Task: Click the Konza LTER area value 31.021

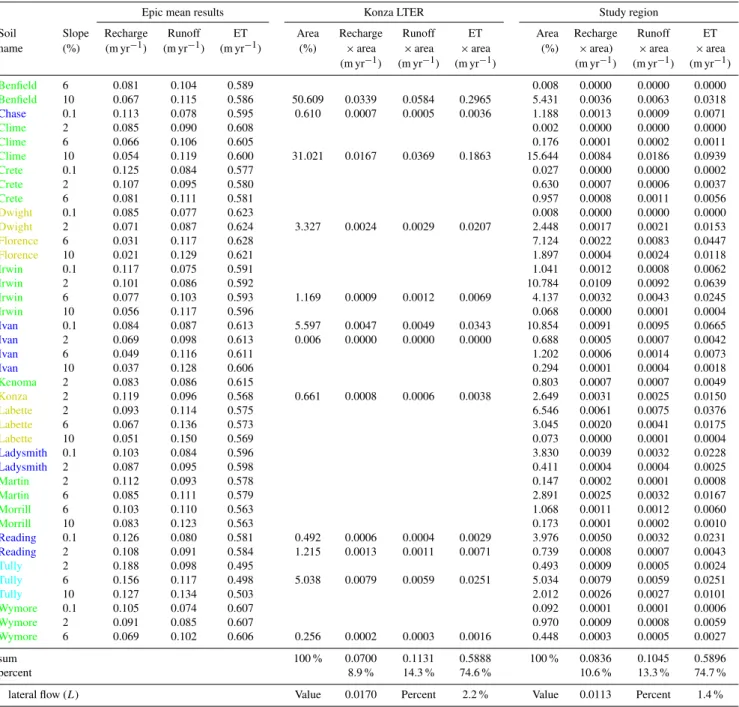Action: pos(308,156)
